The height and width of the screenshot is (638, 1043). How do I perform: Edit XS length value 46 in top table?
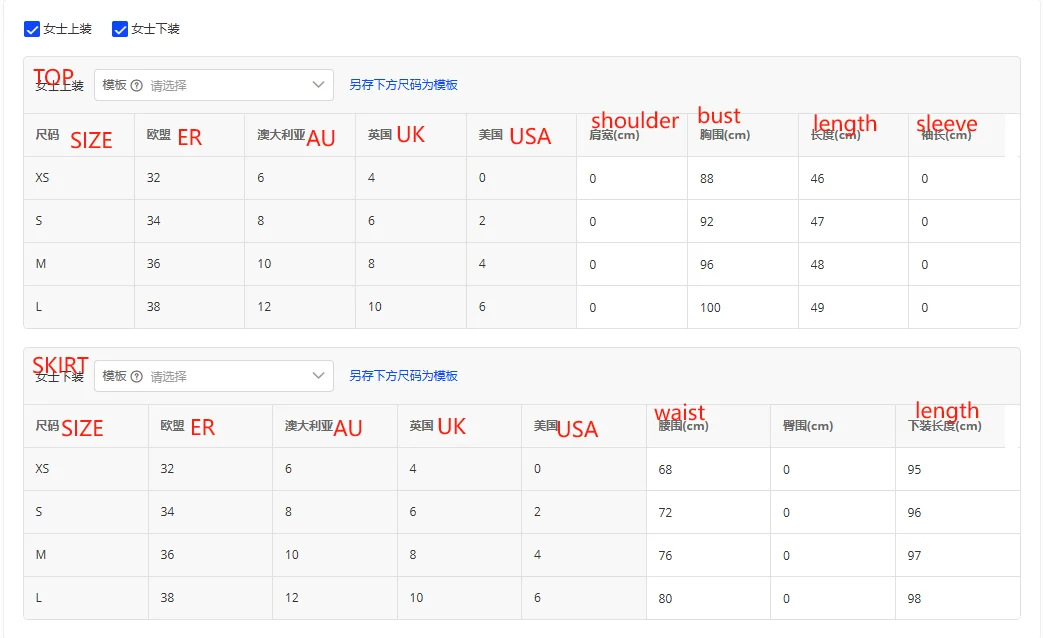click(852, 178)
